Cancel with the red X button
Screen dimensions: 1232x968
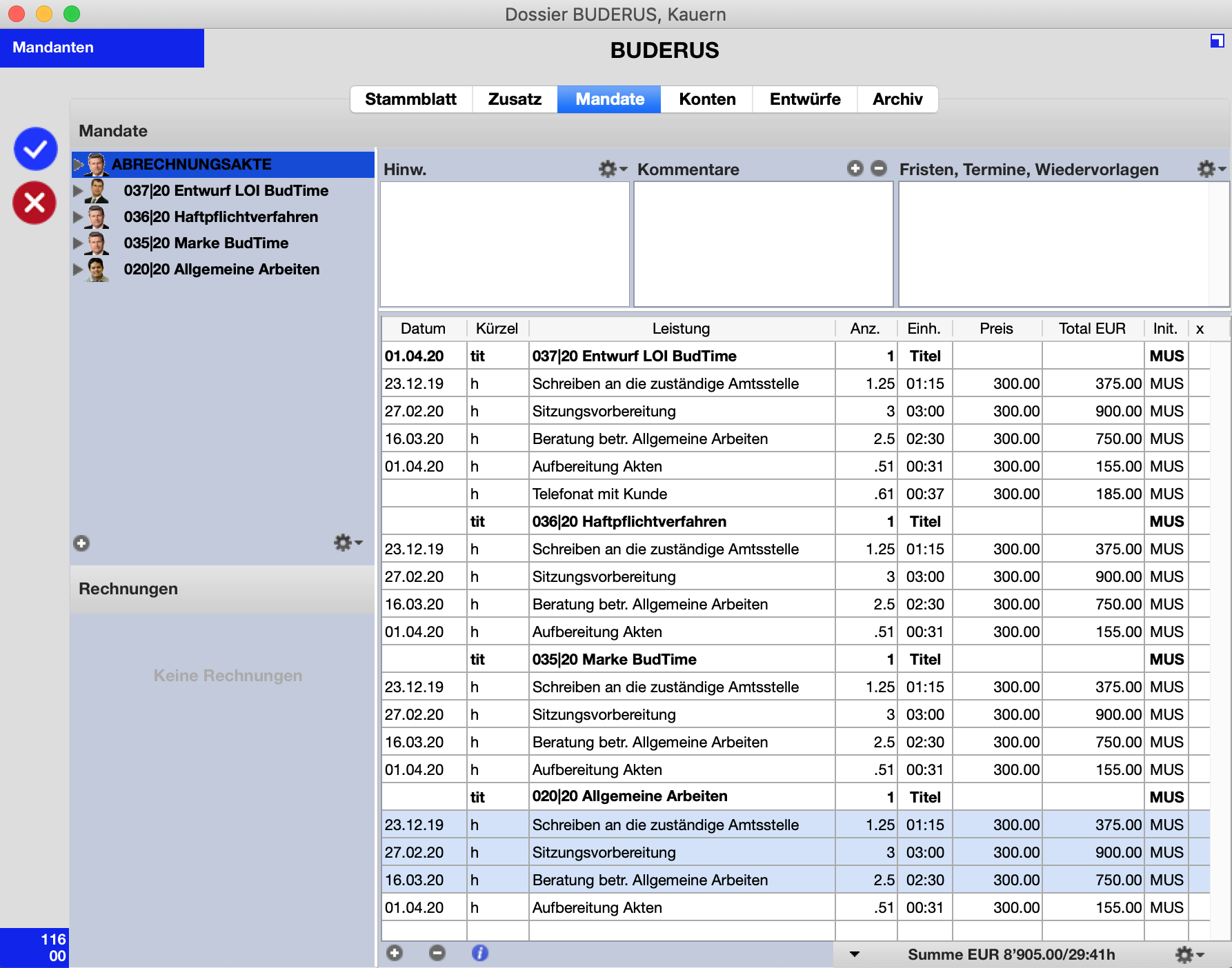click(34, 203)
